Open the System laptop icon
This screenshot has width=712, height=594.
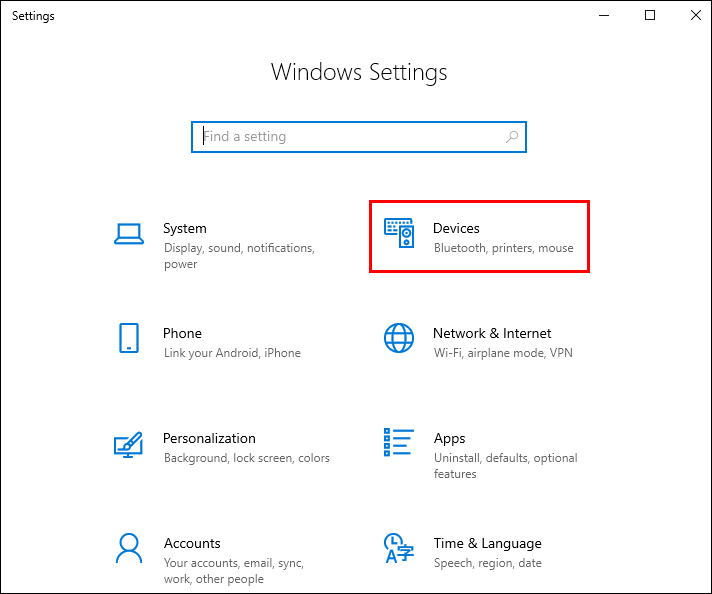click(x=129, y=234)
